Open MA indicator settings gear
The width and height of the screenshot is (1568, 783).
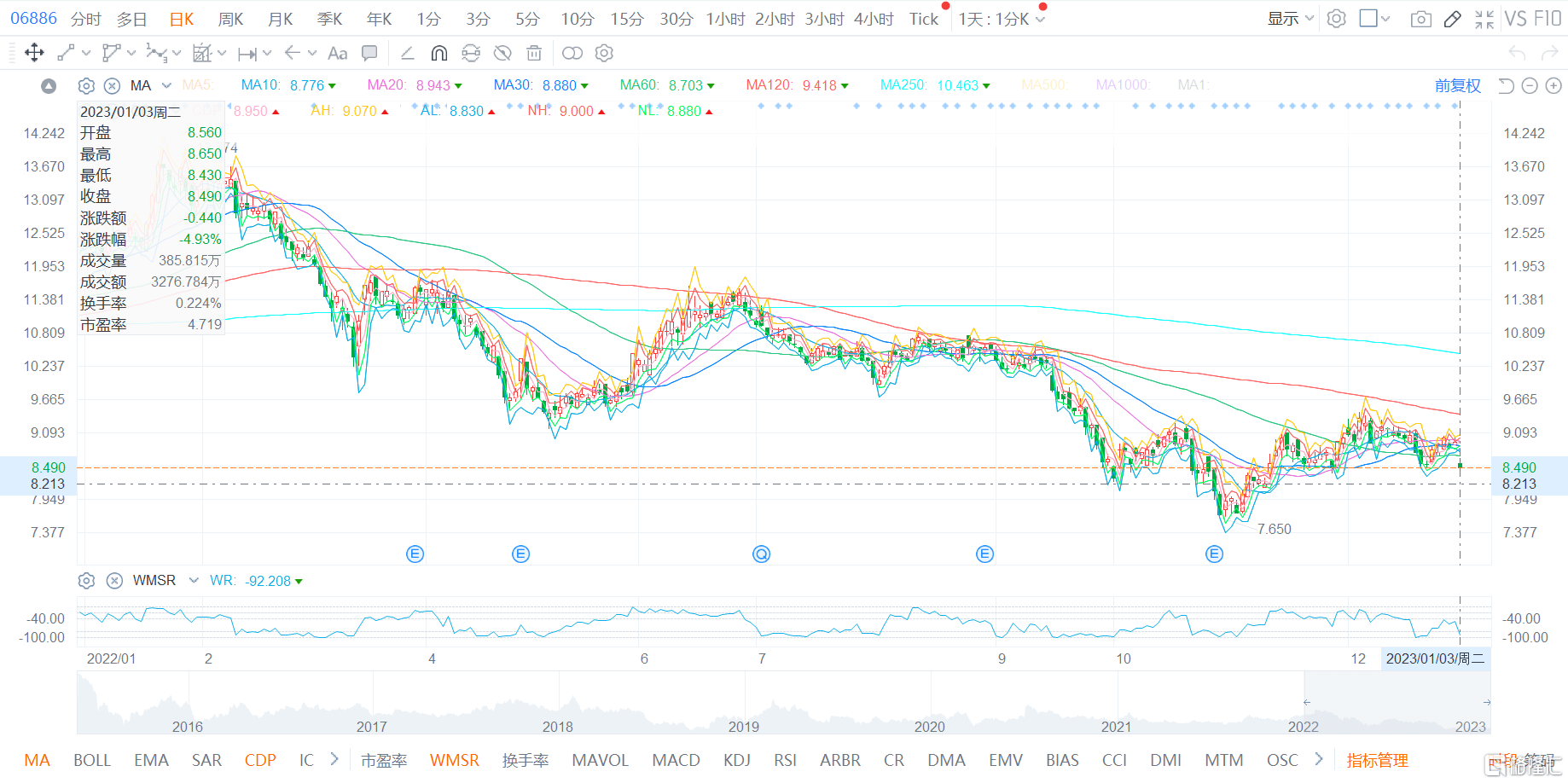pyautogui.click(x=86, y=85)
